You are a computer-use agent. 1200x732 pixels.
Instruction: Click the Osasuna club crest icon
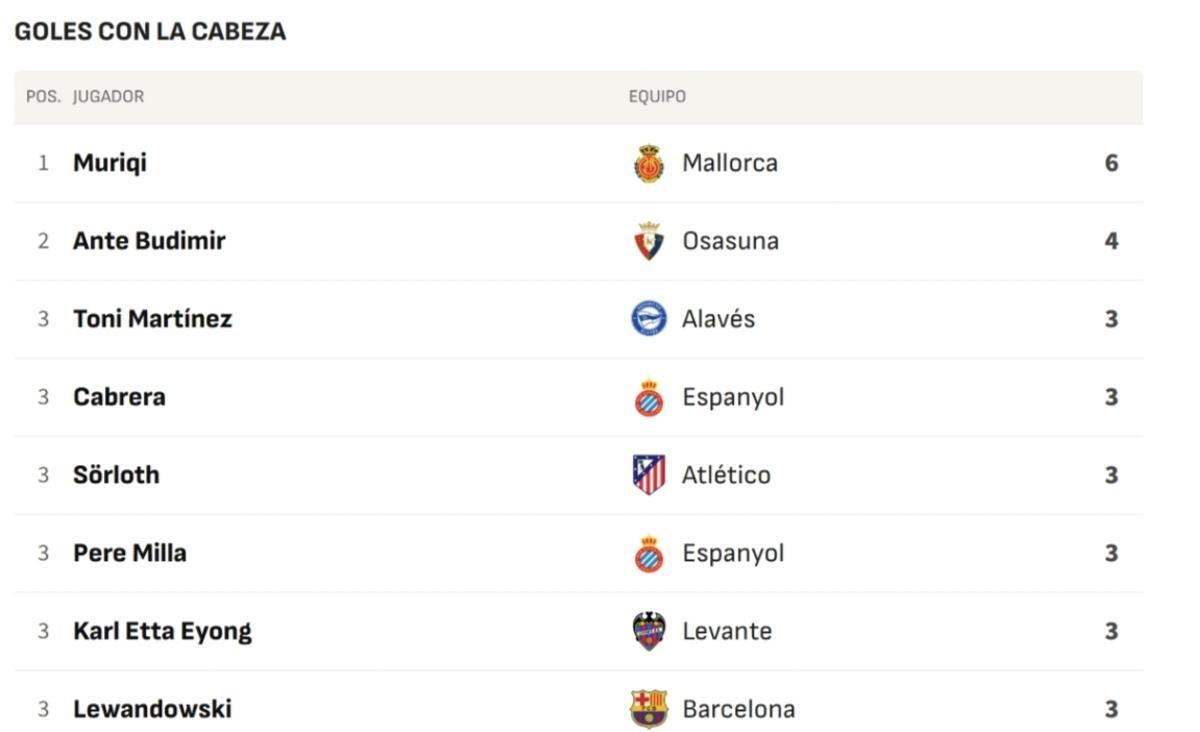649,241
